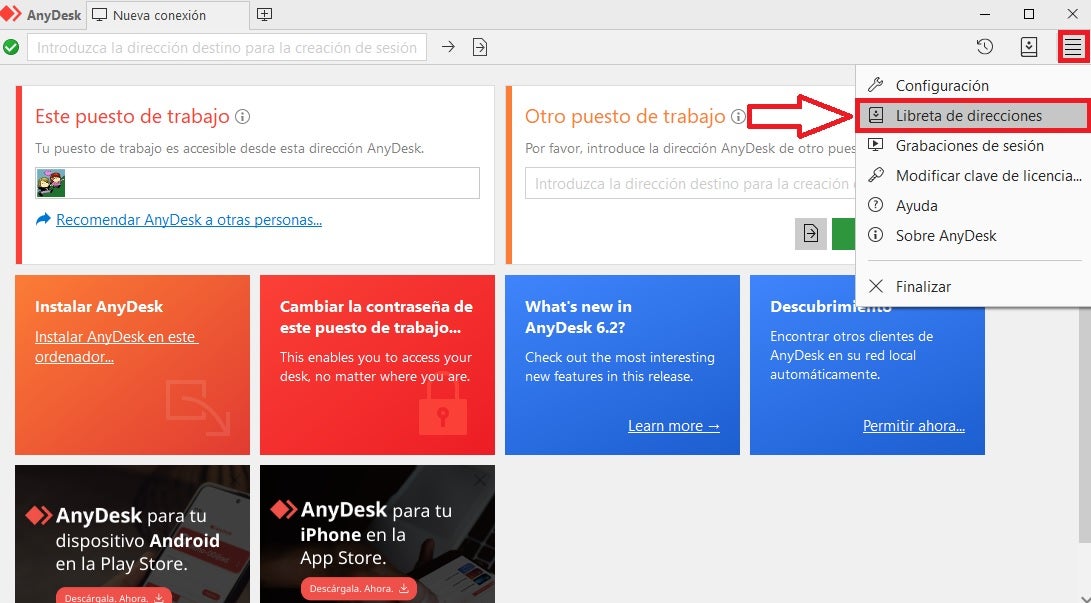Open Grabaciones de sesión menu entry
Viewport: 1091px width, 603px height.
(x=972, y=145)
